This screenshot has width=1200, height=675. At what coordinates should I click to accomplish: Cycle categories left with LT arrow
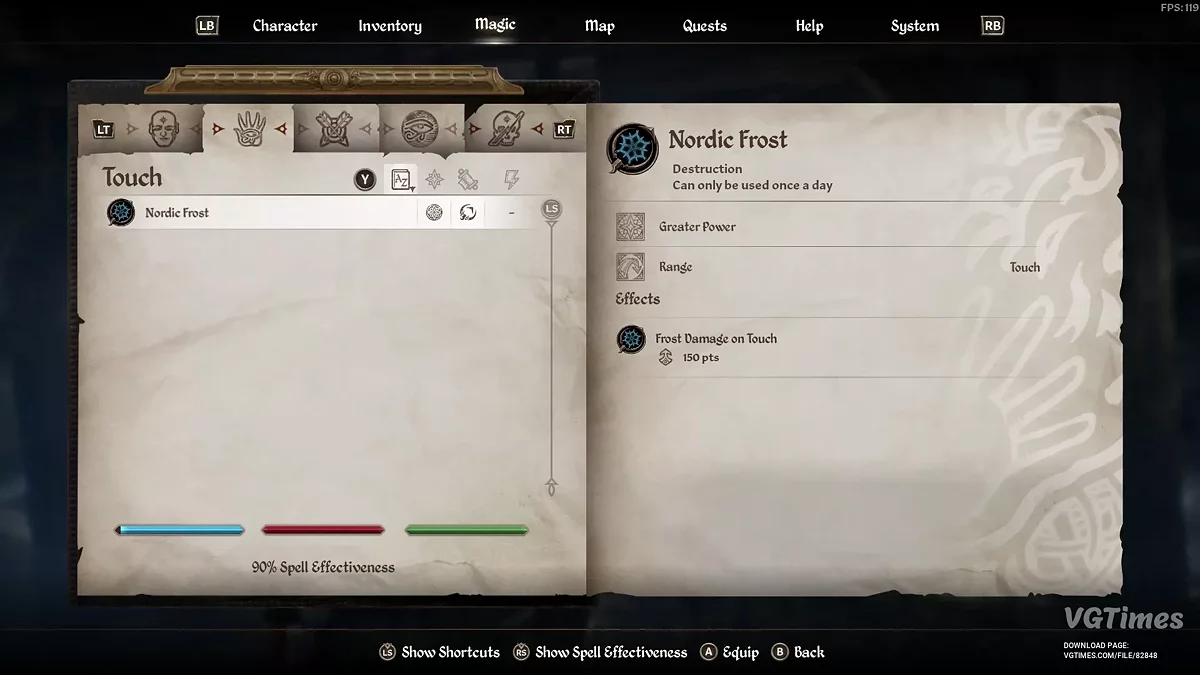tap(104, 130)
